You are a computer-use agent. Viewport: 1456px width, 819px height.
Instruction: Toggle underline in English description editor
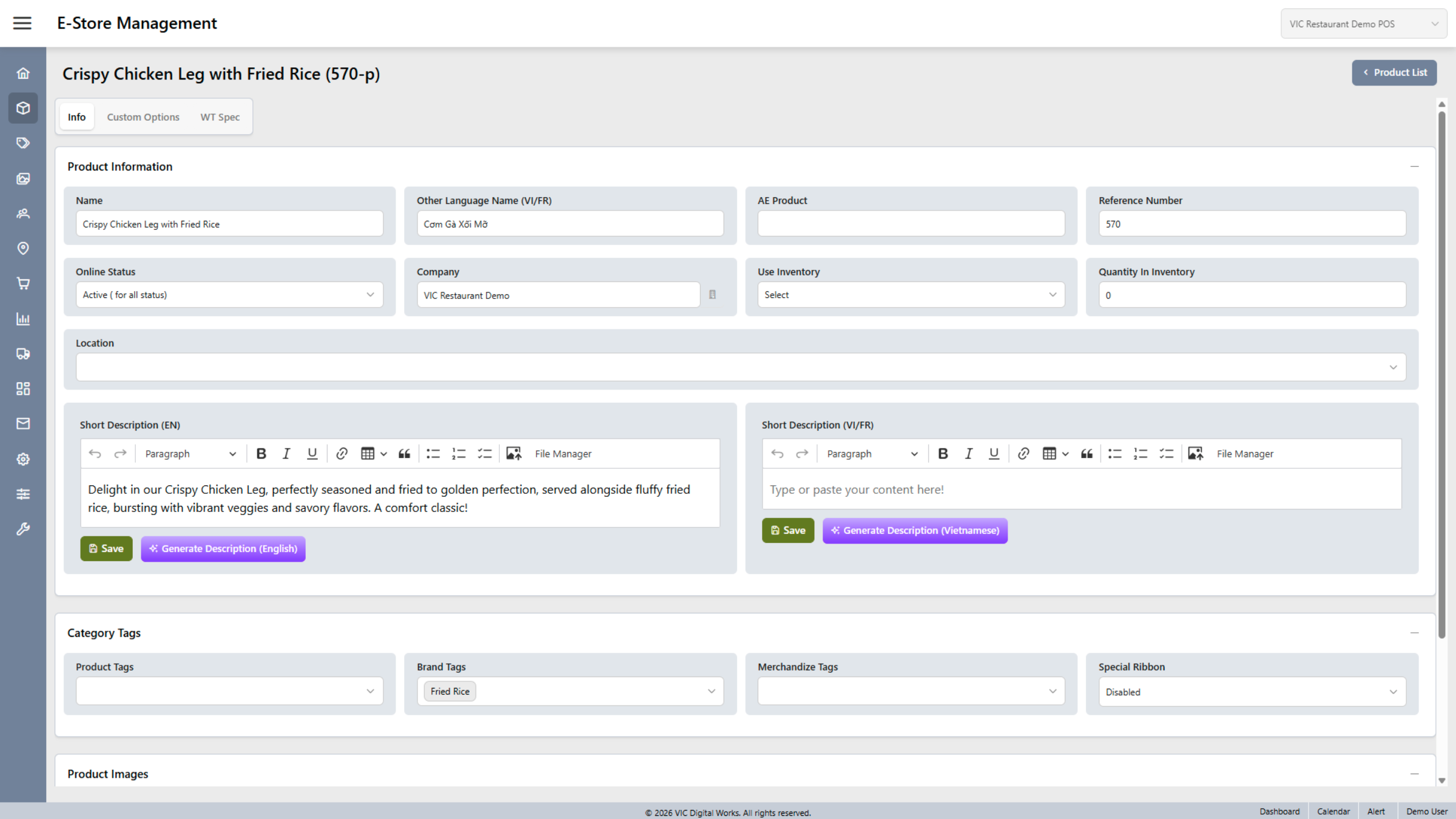[312, 454]
